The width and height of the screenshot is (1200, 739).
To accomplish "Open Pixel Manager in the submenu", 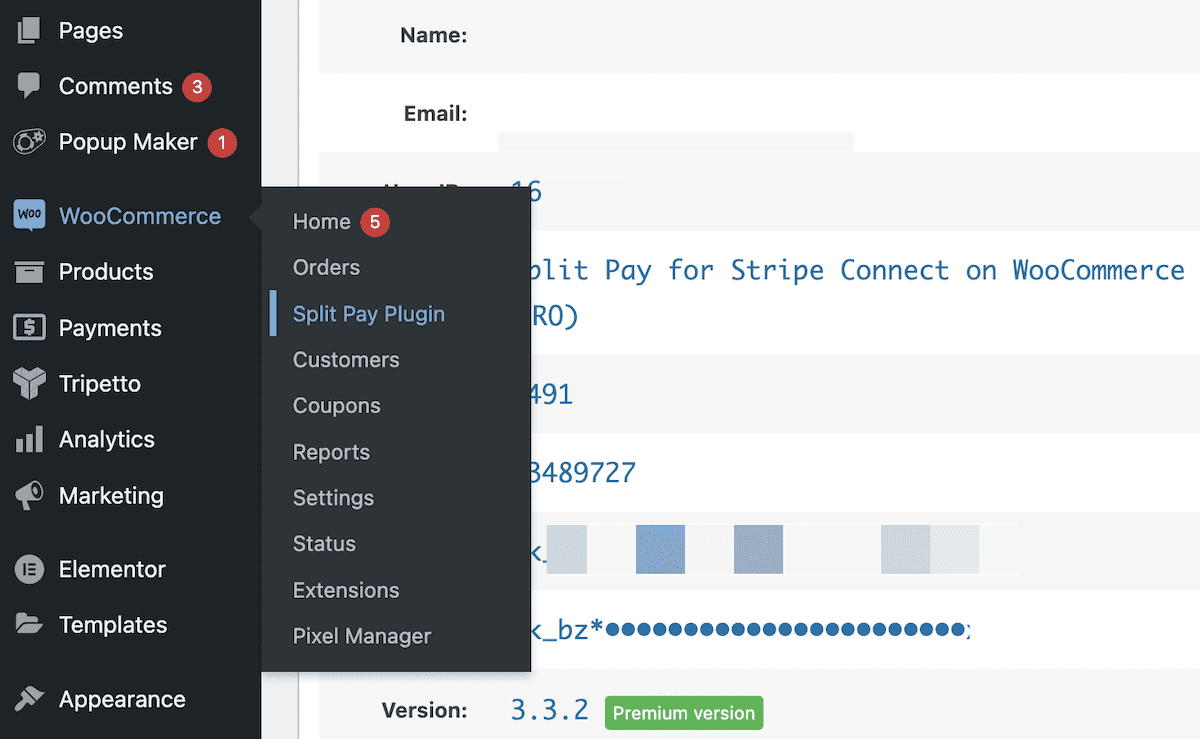I will (x=362, y=636).
